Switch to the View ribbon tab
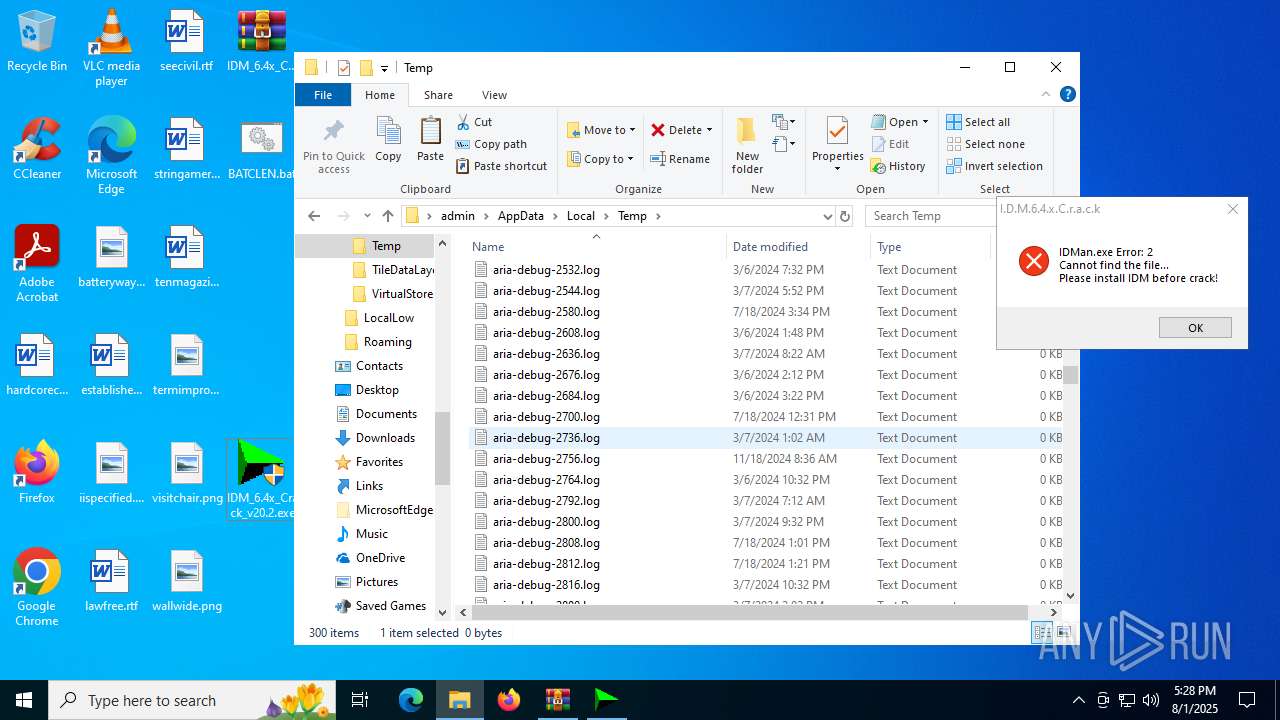Image resolution: width=1280 pixels, height=720 pixels. coord(494,95)
